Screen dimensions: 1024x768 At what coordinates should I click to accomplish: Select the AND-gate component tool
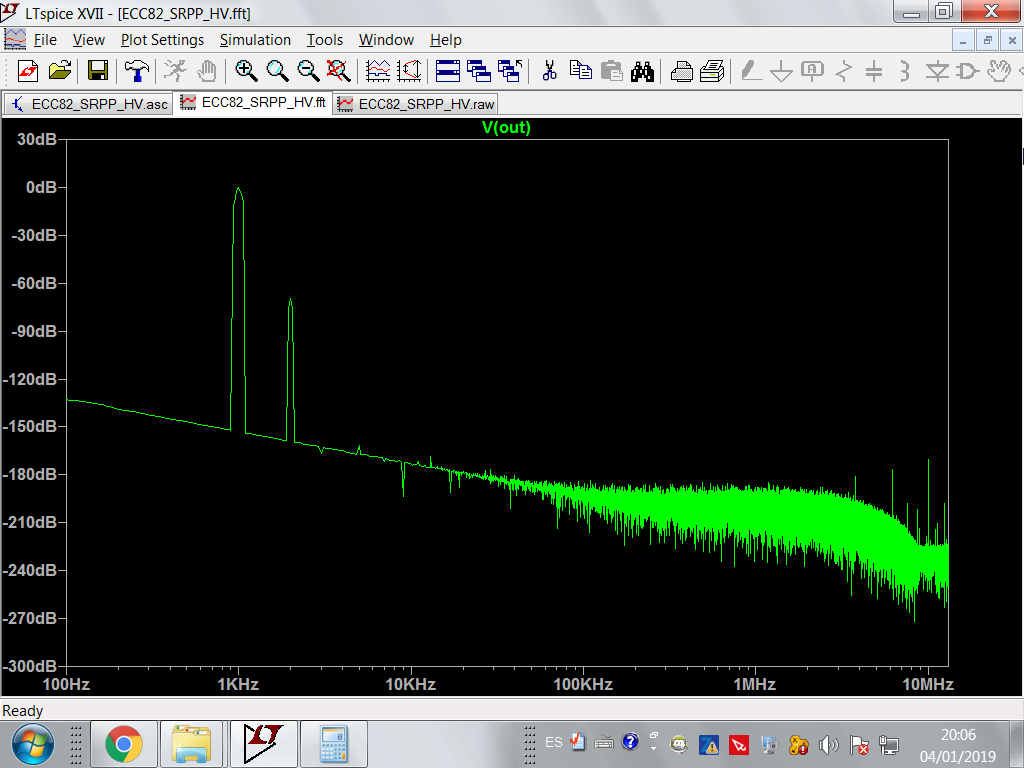[968, 71]
